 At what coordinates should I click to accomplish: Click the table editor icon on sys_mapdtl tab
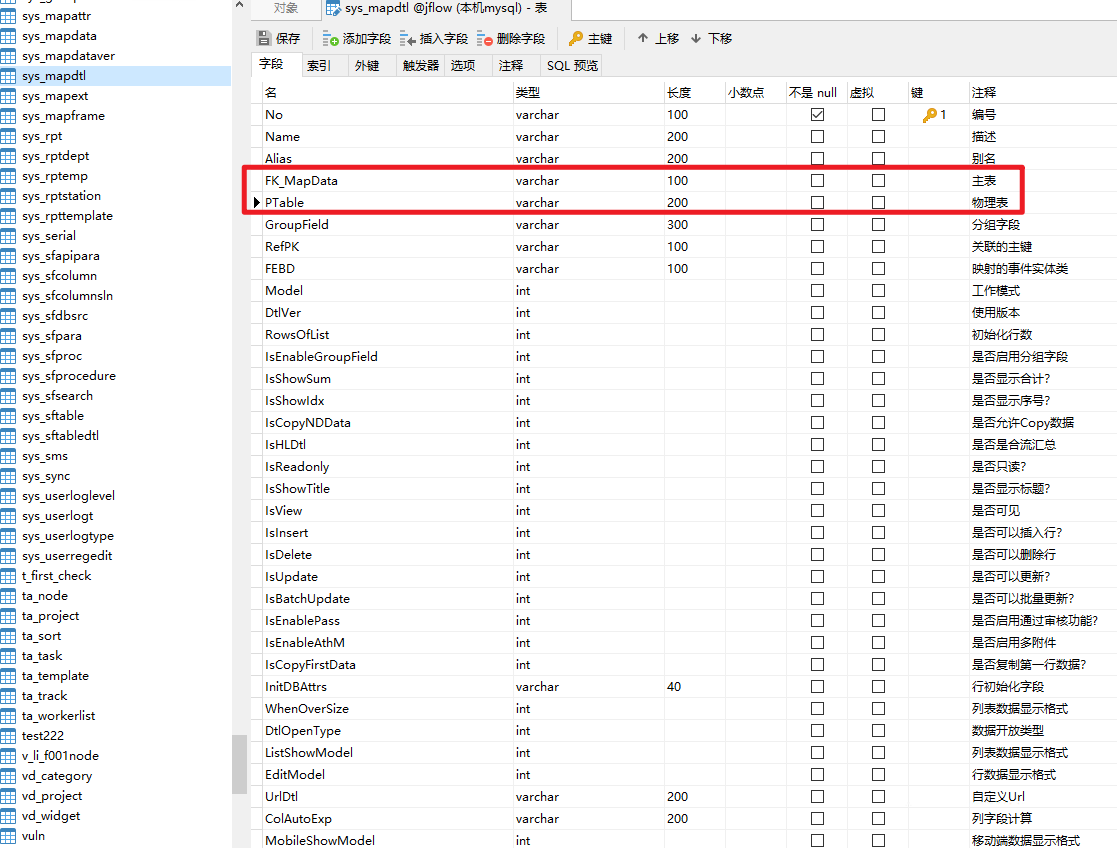click(333, 9)
